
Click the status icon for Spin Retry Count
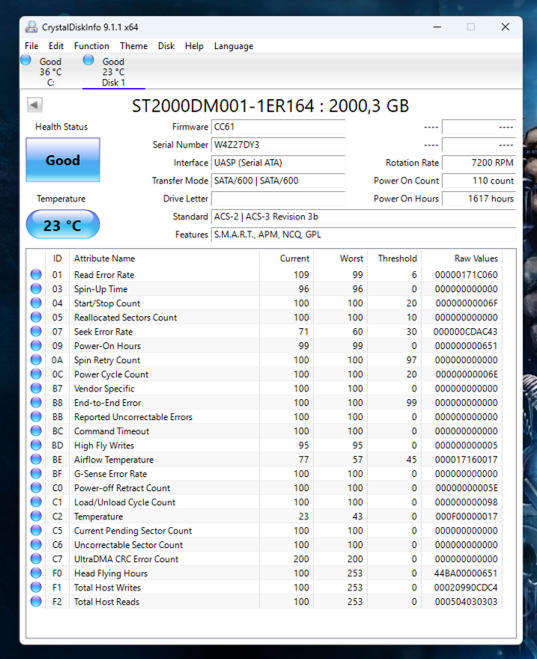[36, 360]
